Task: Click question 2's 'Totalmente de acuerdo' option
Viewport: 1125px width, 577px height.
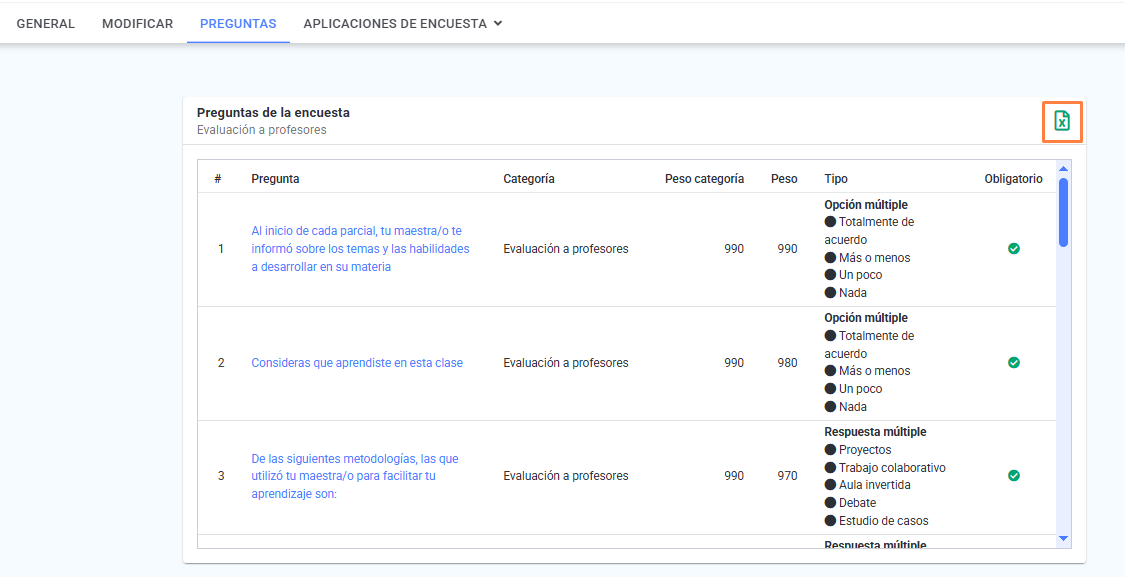Action: point(870,344)
